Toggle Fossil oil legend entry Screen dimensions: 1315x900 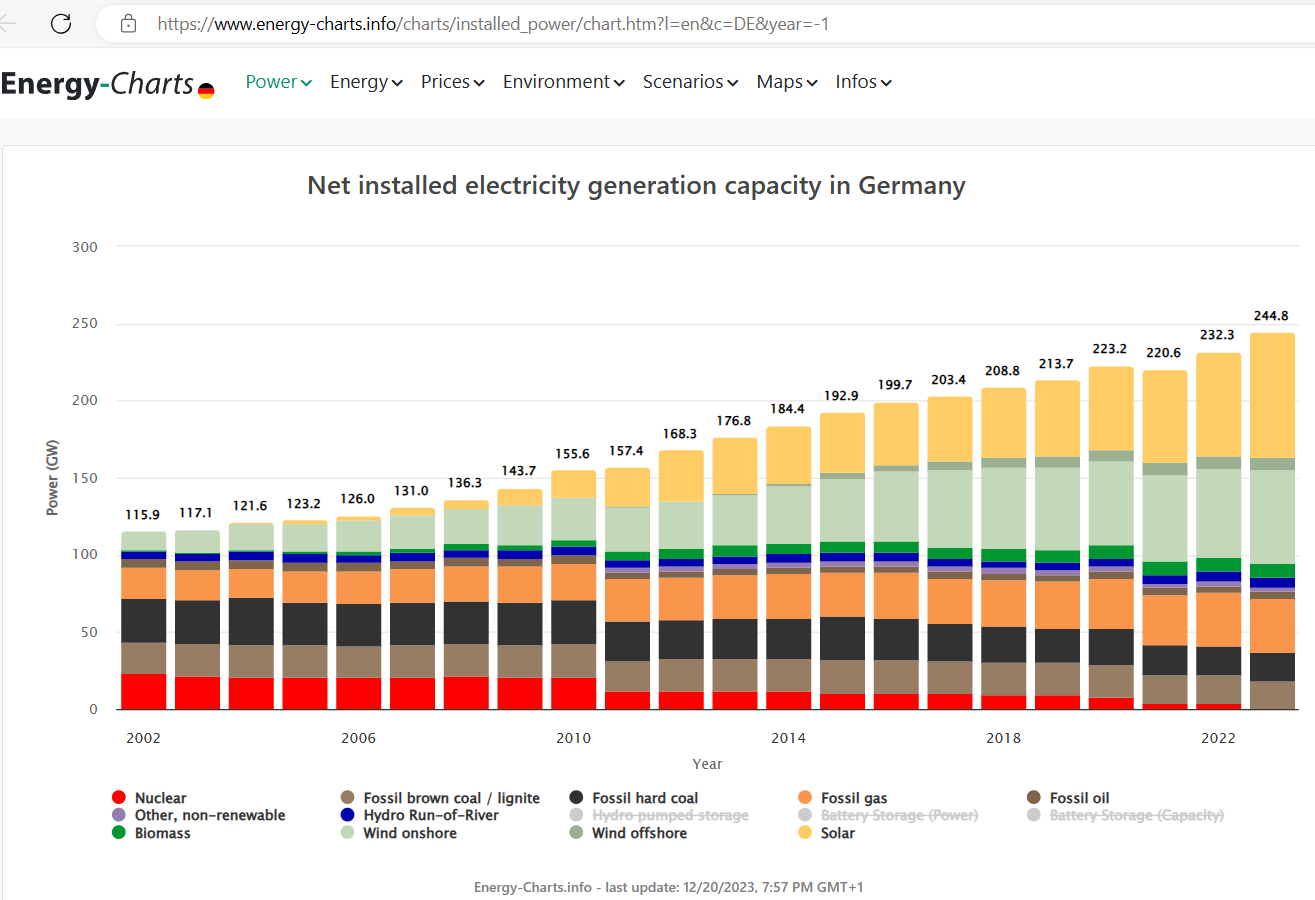point(1068,798)
